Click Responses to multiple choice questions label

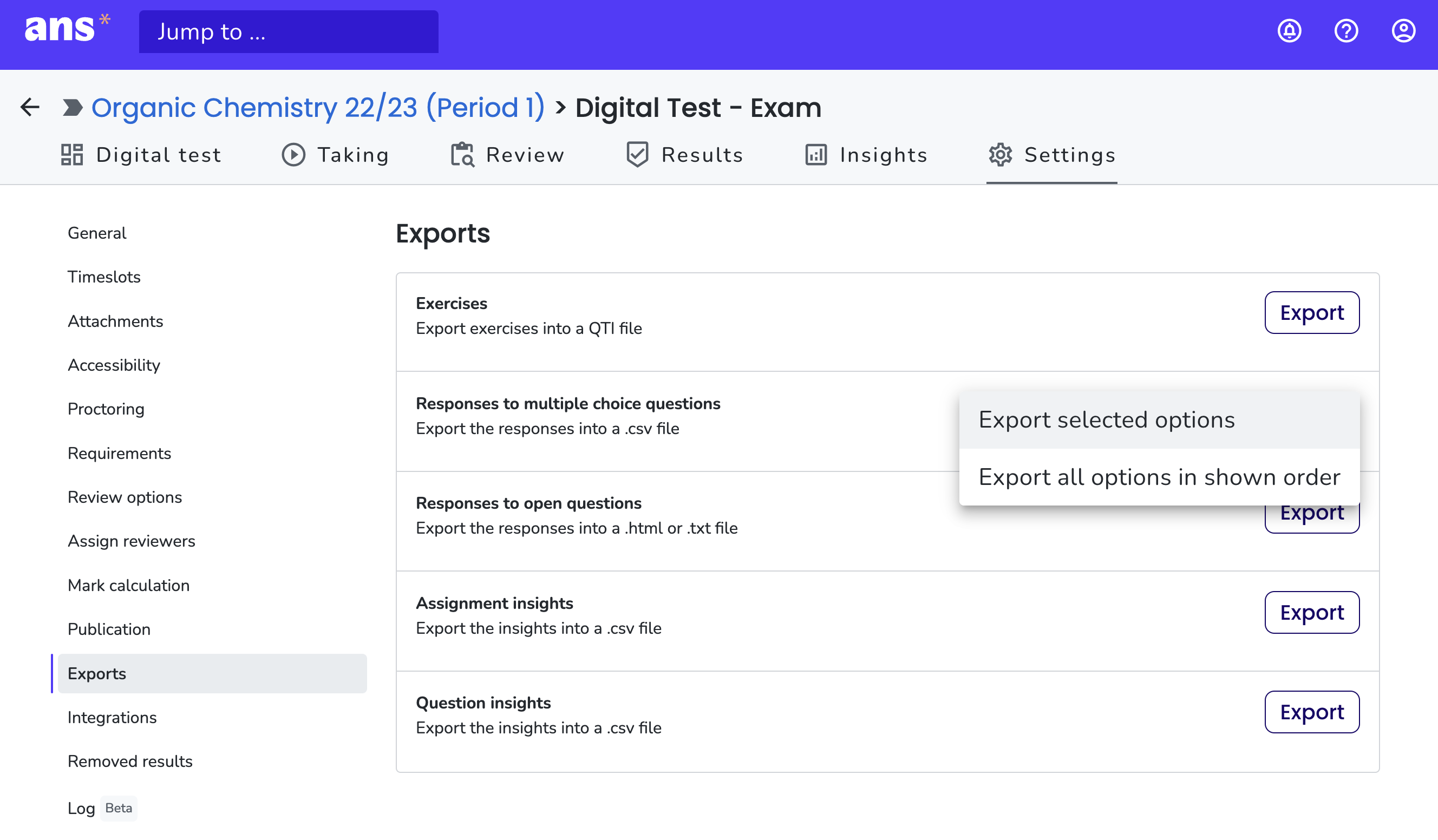point(568,404)
